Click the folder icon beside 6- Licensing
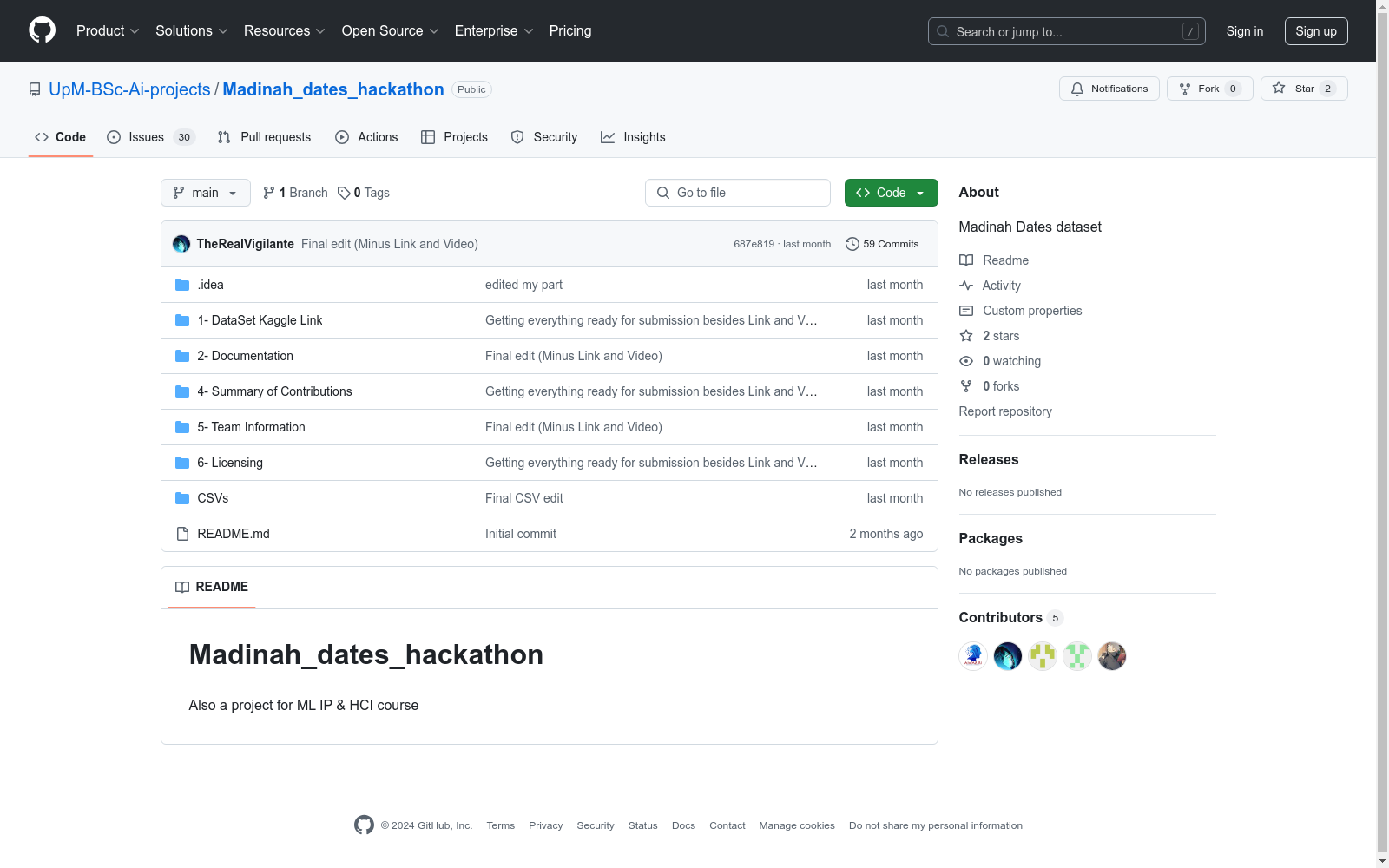This screenshot has height=868, width=1389. click(182, 463)
